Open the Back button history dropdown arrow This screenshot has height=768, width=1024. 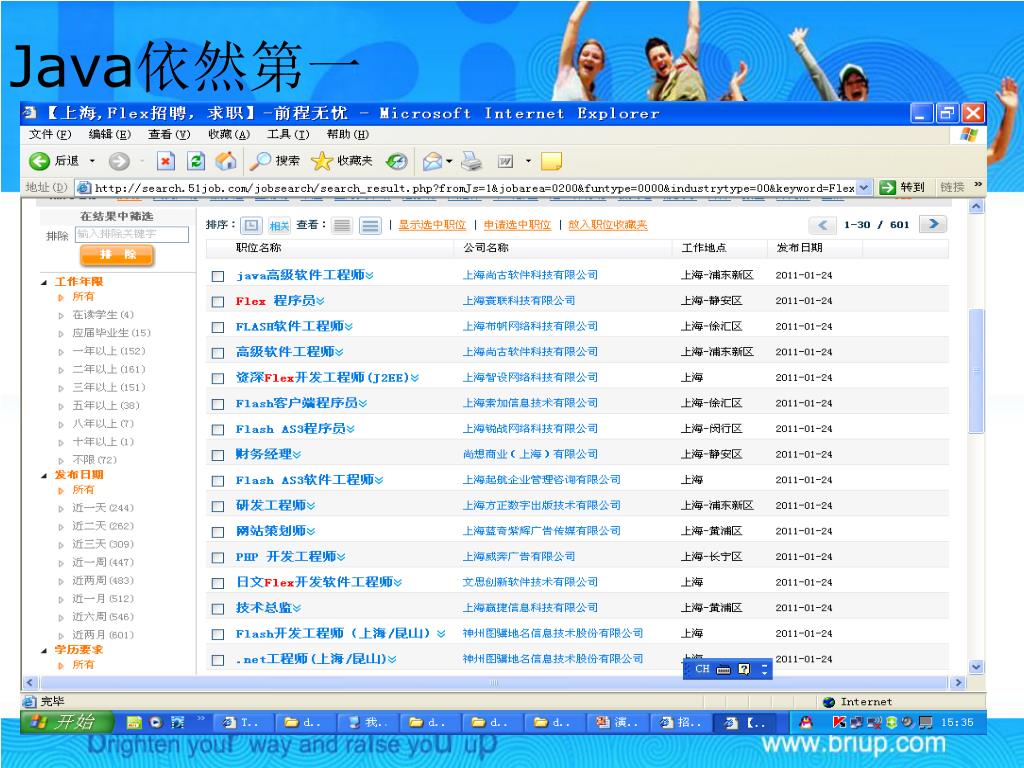92,161
